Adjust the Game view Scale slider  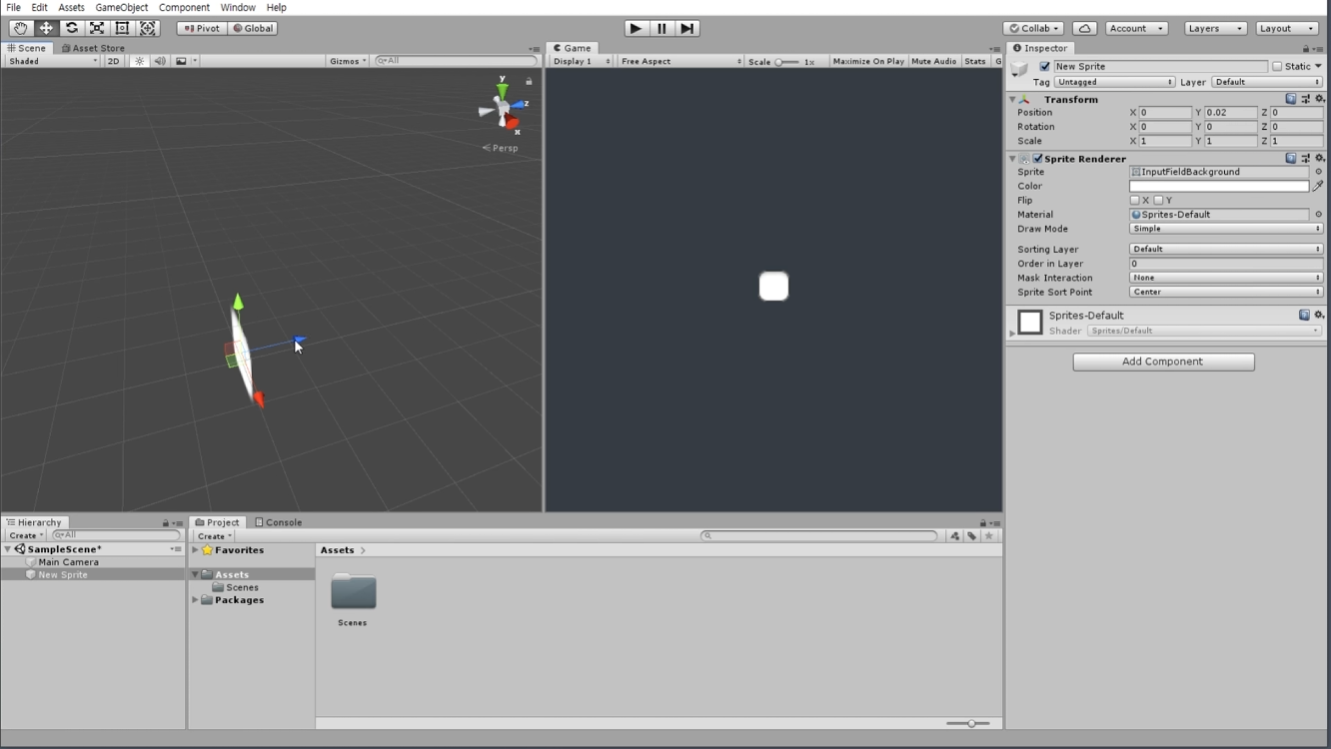pyautogui.click(x=787, y=62)
